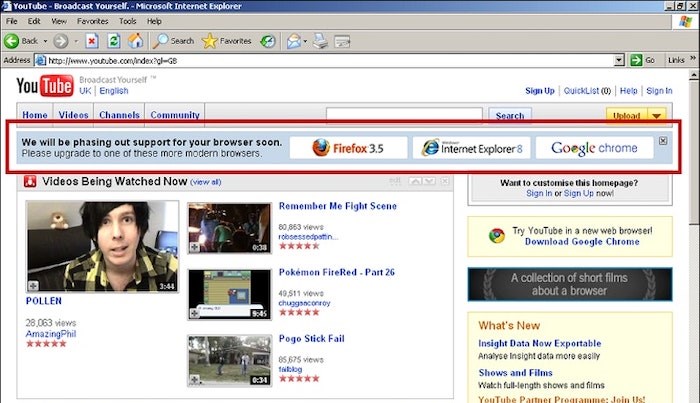
Task: Click the vertical scrollbar up arrow
Action: click(694, 75)
